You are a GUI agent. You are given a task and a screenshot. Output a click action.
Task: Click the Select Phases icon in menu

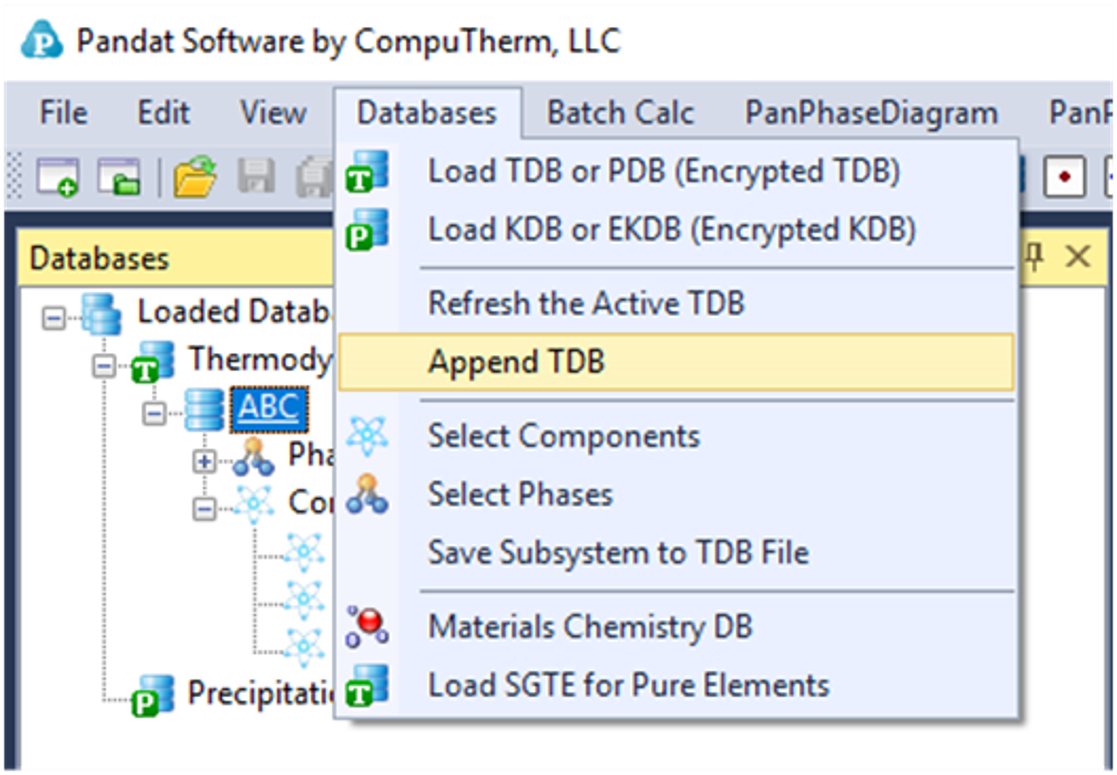pos(366,494)
